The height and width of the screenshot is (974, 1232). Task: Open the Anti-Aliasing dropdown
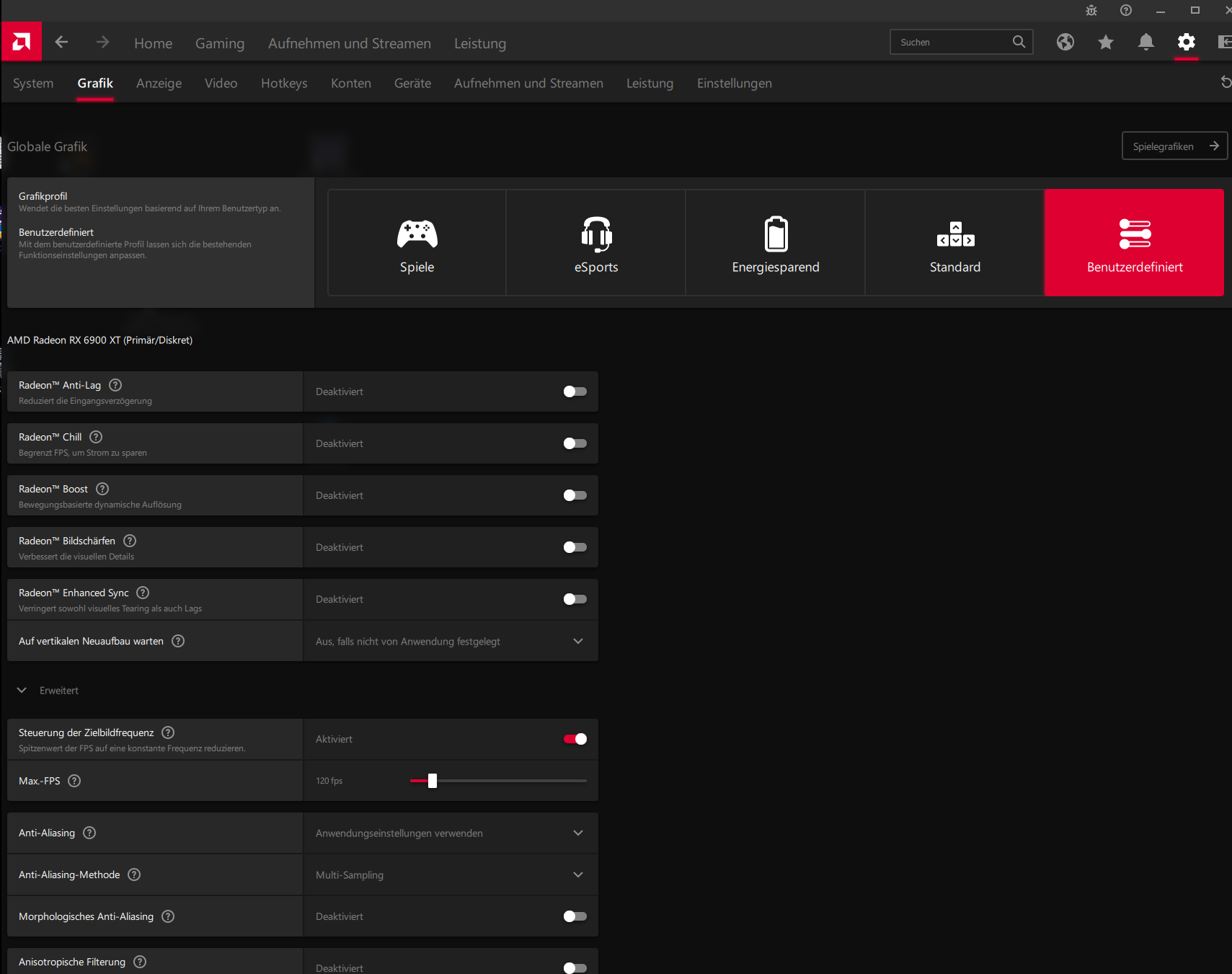pos(451,833)
